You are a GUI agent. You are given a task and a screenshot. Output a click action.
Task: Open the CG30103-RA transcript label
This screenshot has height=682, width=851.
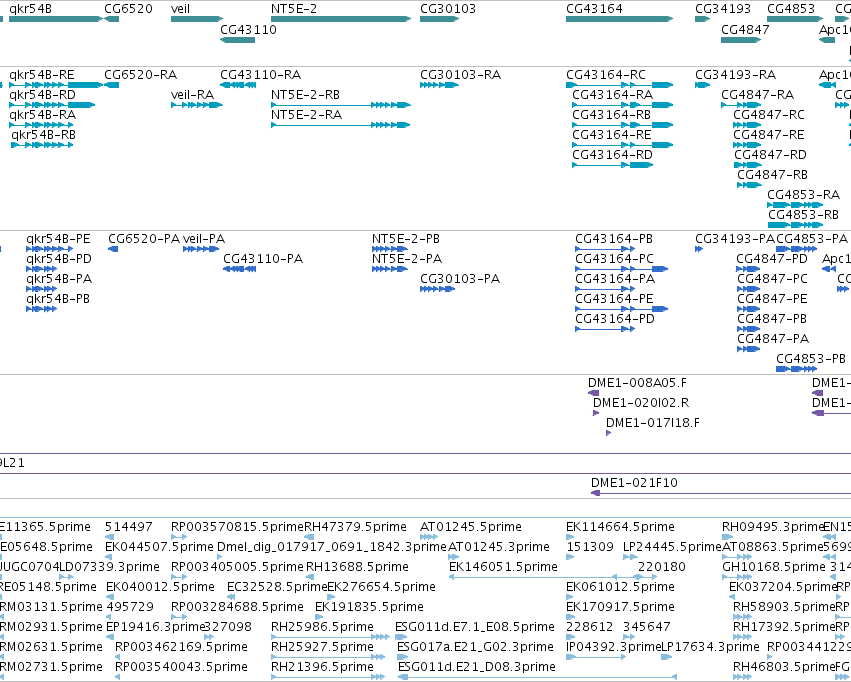(x=460, y=75)
